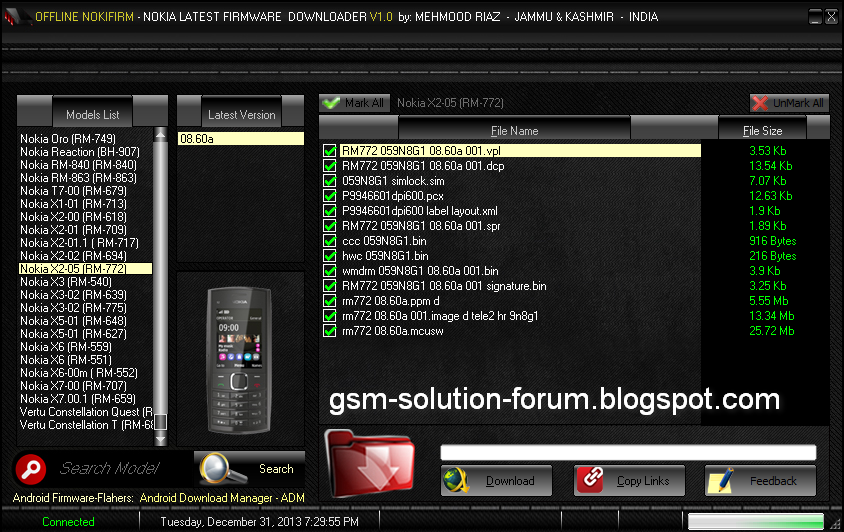Click the Copy Links button
The width and height of the screenshot is (844, 532).
629,480
